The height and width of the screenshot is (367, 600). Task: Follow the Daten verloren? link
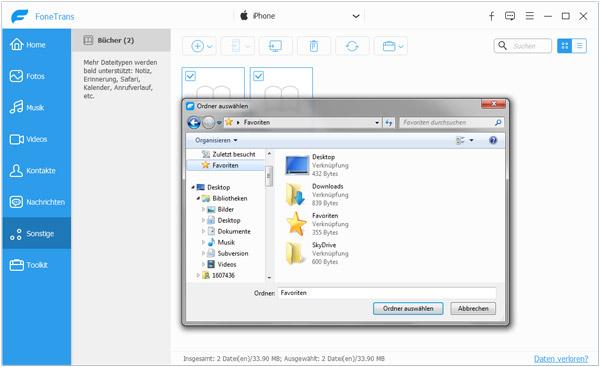click(561, 359)
